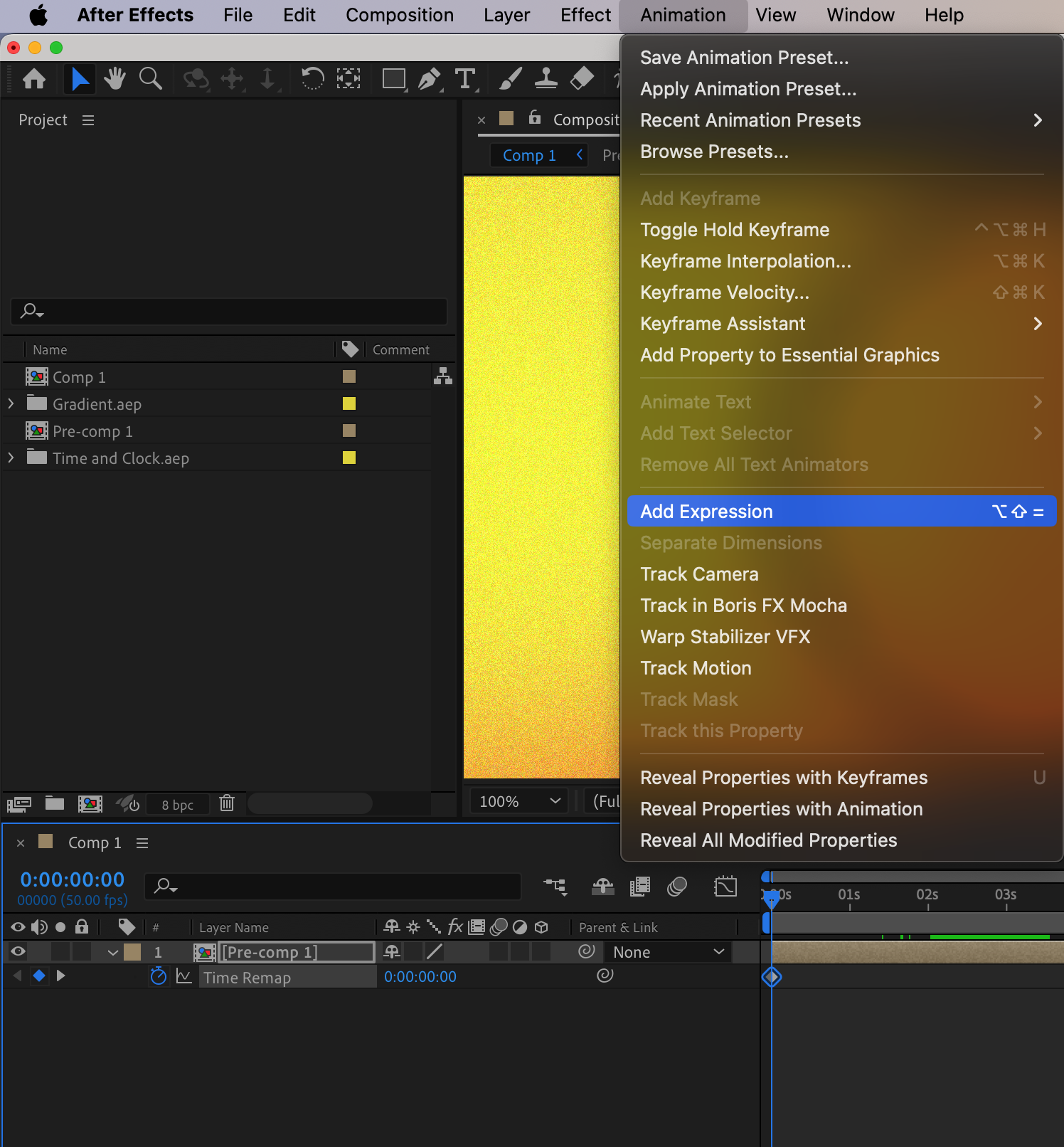This screenshot has height=1147, width=1064.
Task: Select the Rotation tool
Action: pyautogui.click(x=312, y=78)
